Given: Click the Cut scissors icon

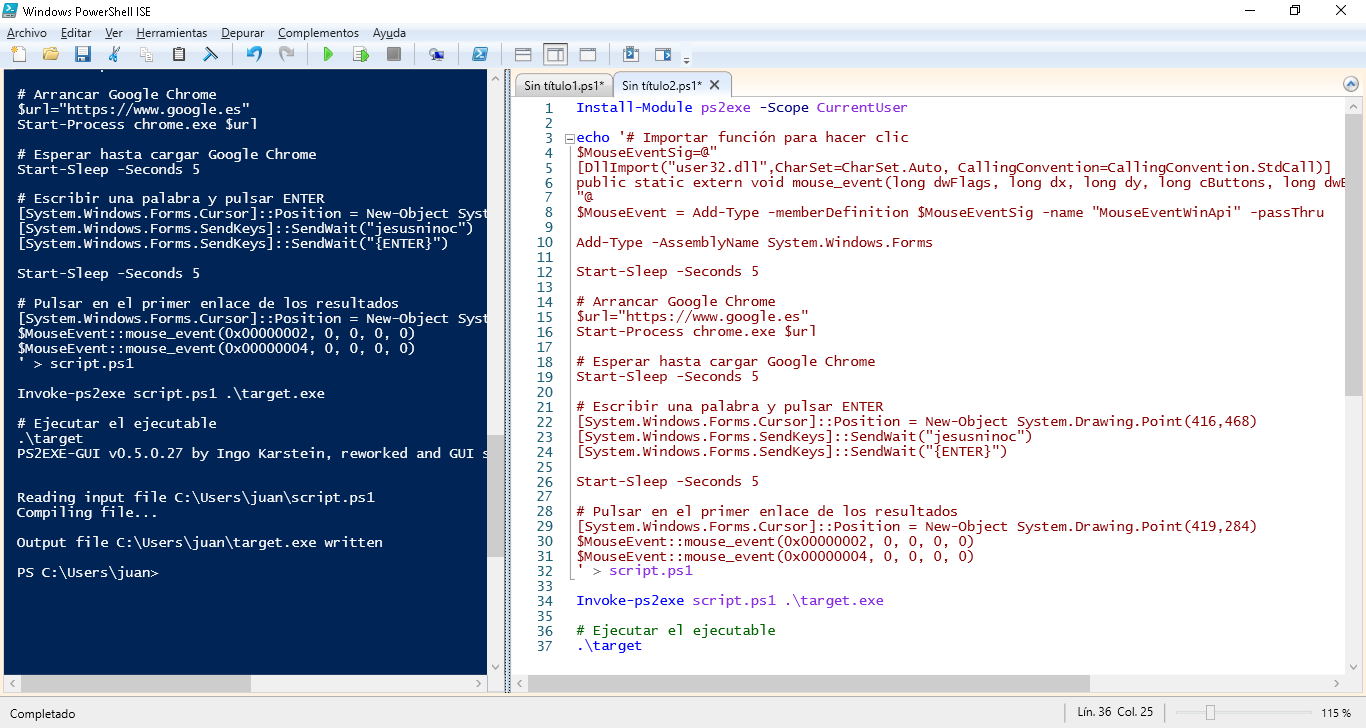Looking at the screenshot, I should [x=114, y=54].
